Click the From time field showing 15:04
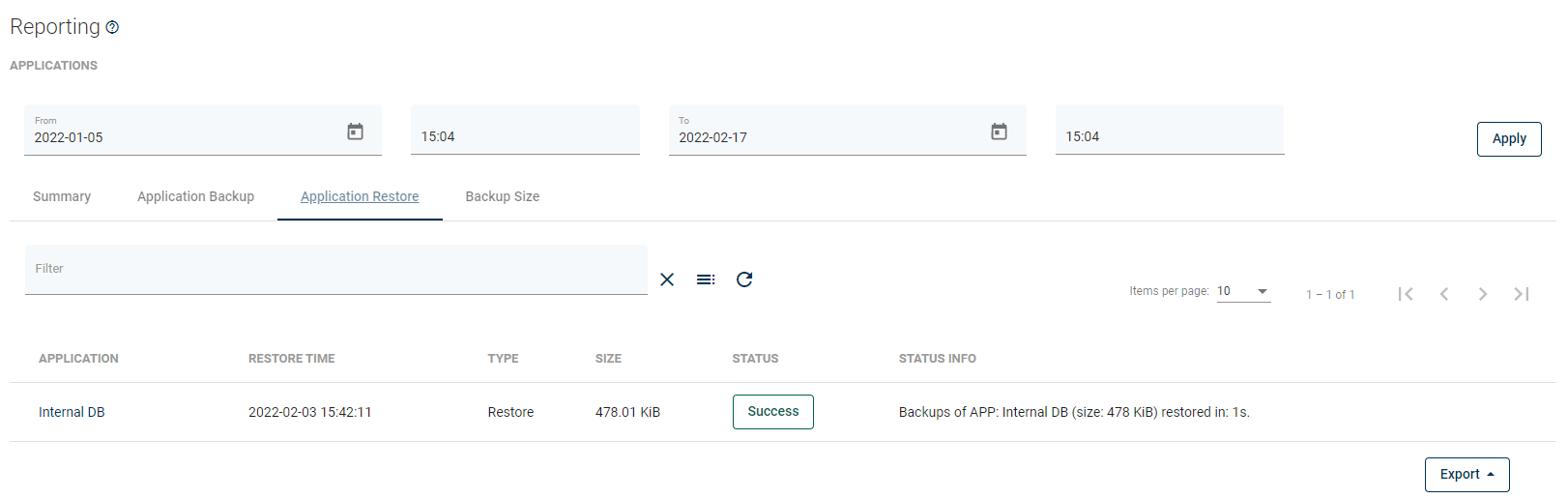 click(525, 136)
